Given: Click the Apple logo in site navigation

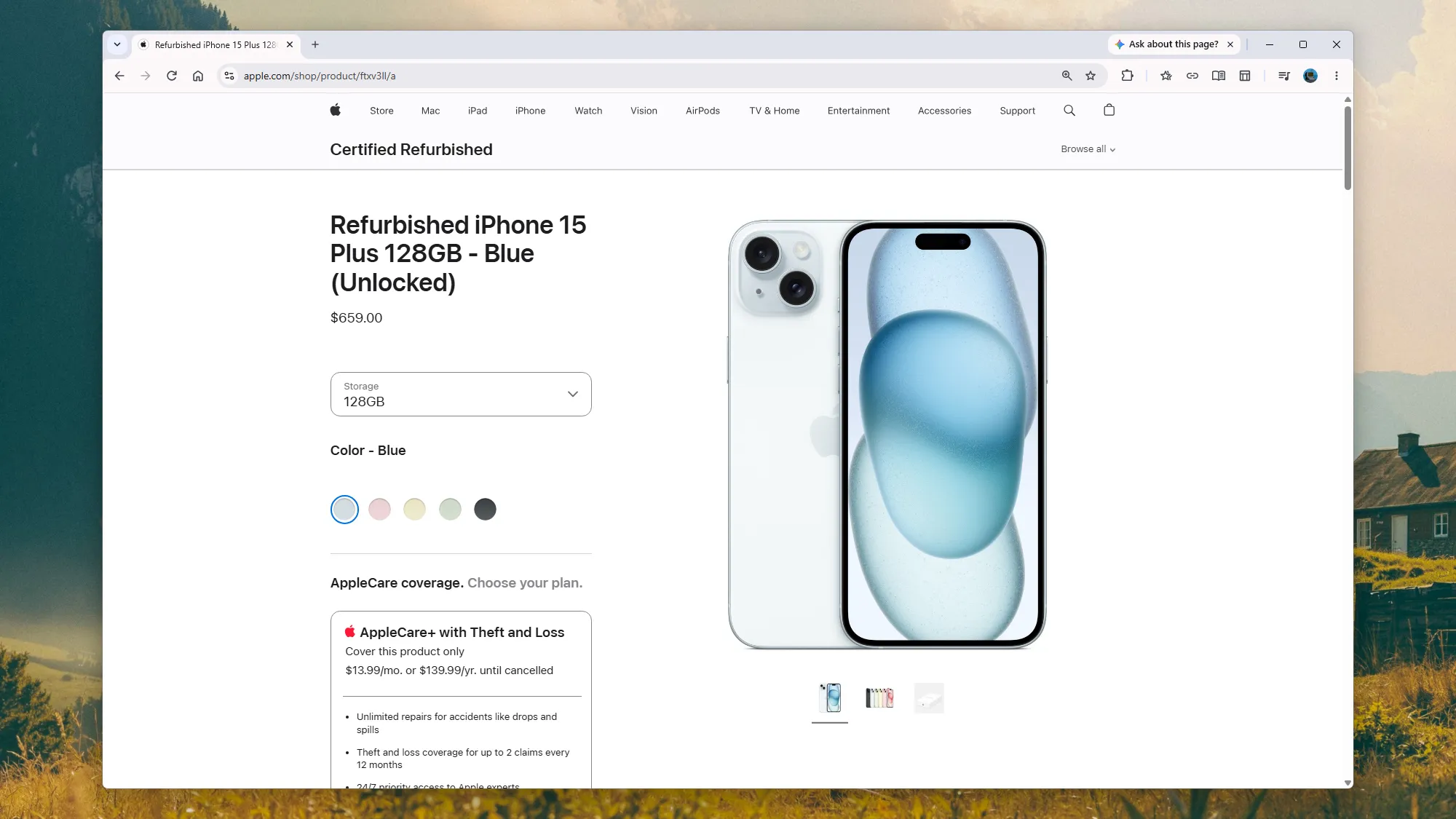Looking at the screenshot, I should [335, 111].
